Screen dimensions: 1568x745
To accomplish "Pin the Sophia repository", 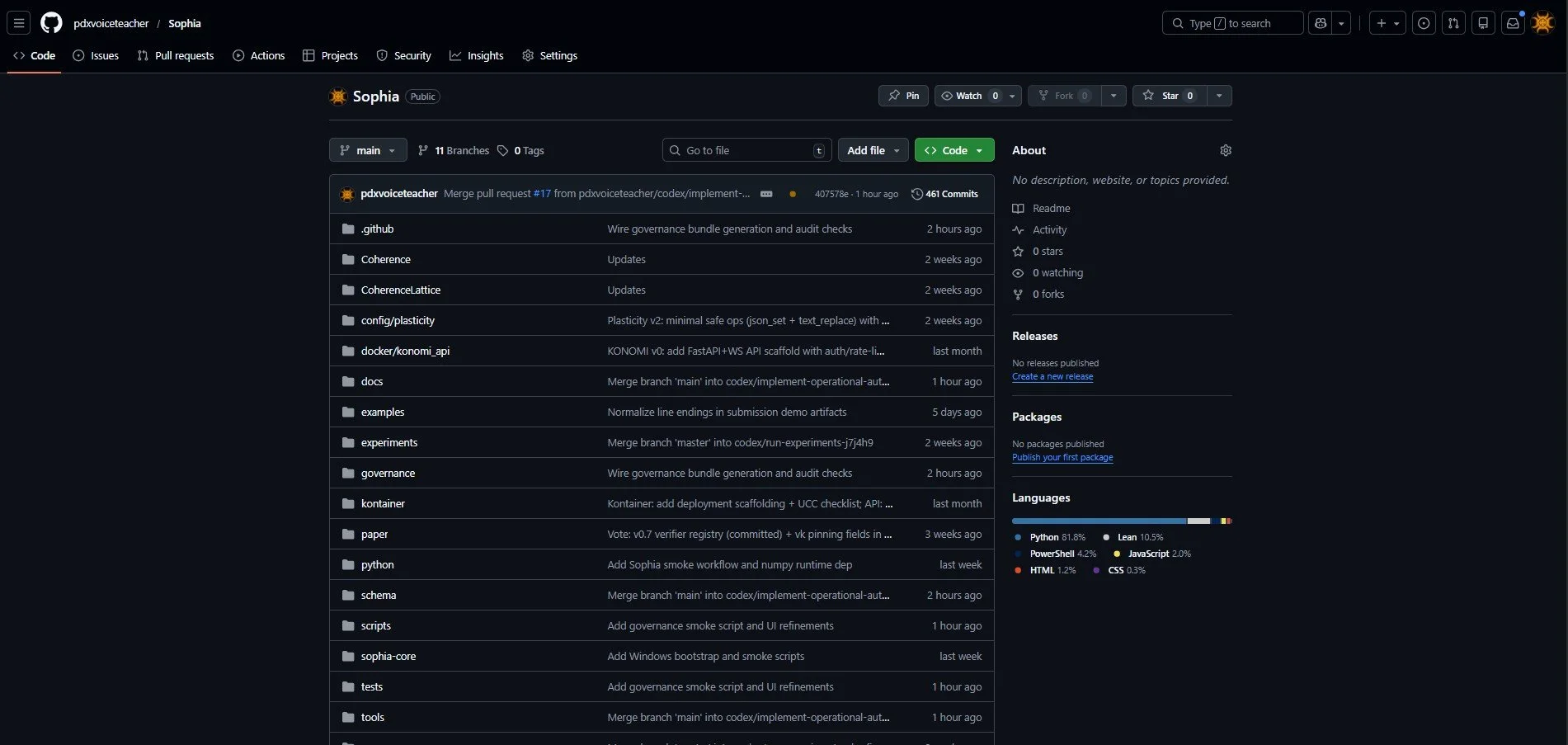I will click(903, 96).
